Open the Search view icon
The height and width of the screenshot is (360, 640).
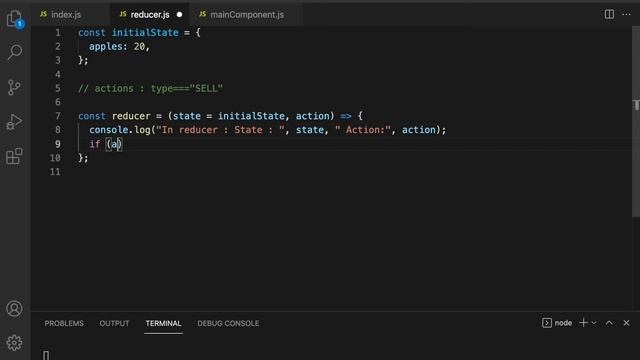[x=14, y=53]
